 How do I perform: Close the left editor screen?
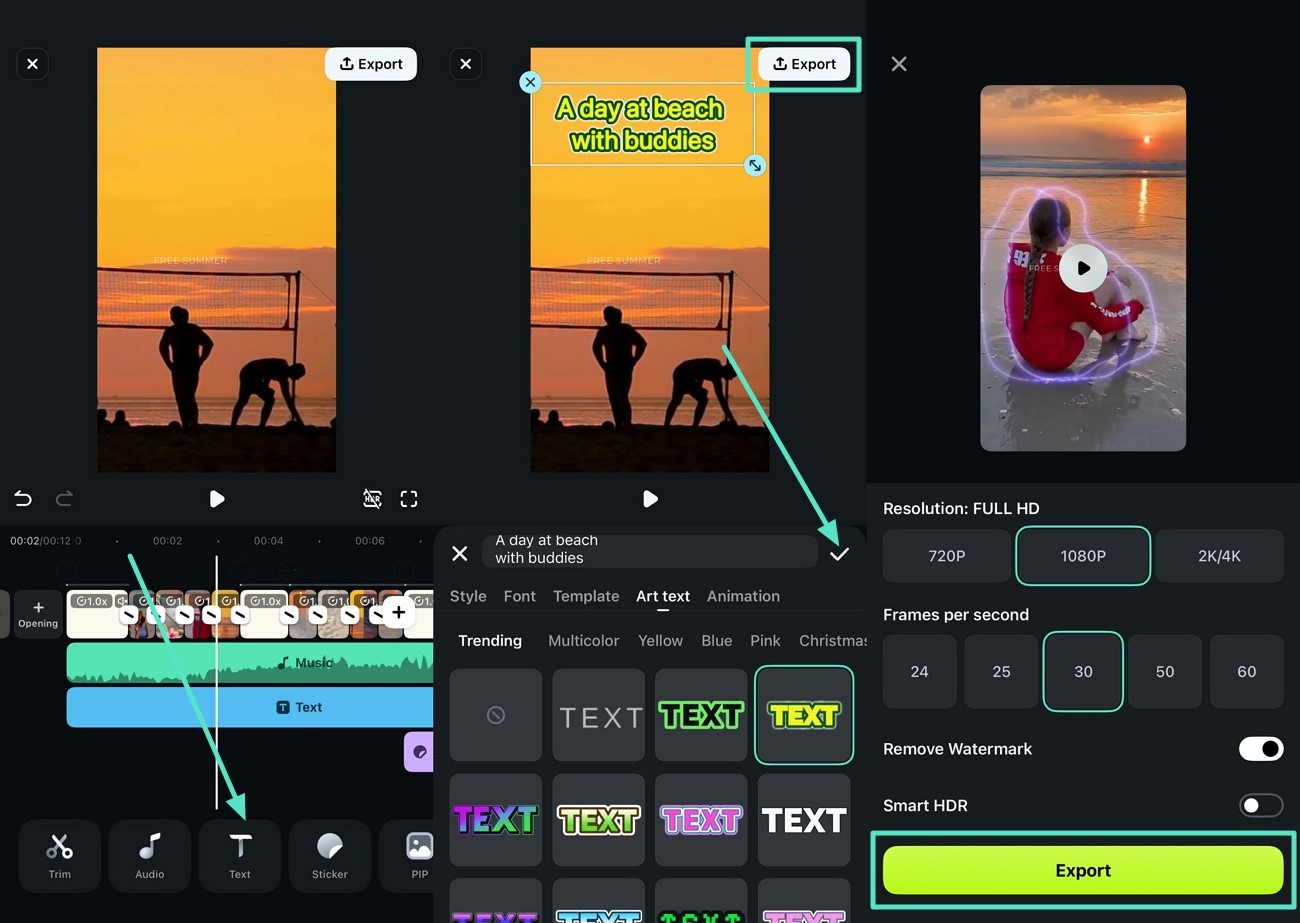32,64
